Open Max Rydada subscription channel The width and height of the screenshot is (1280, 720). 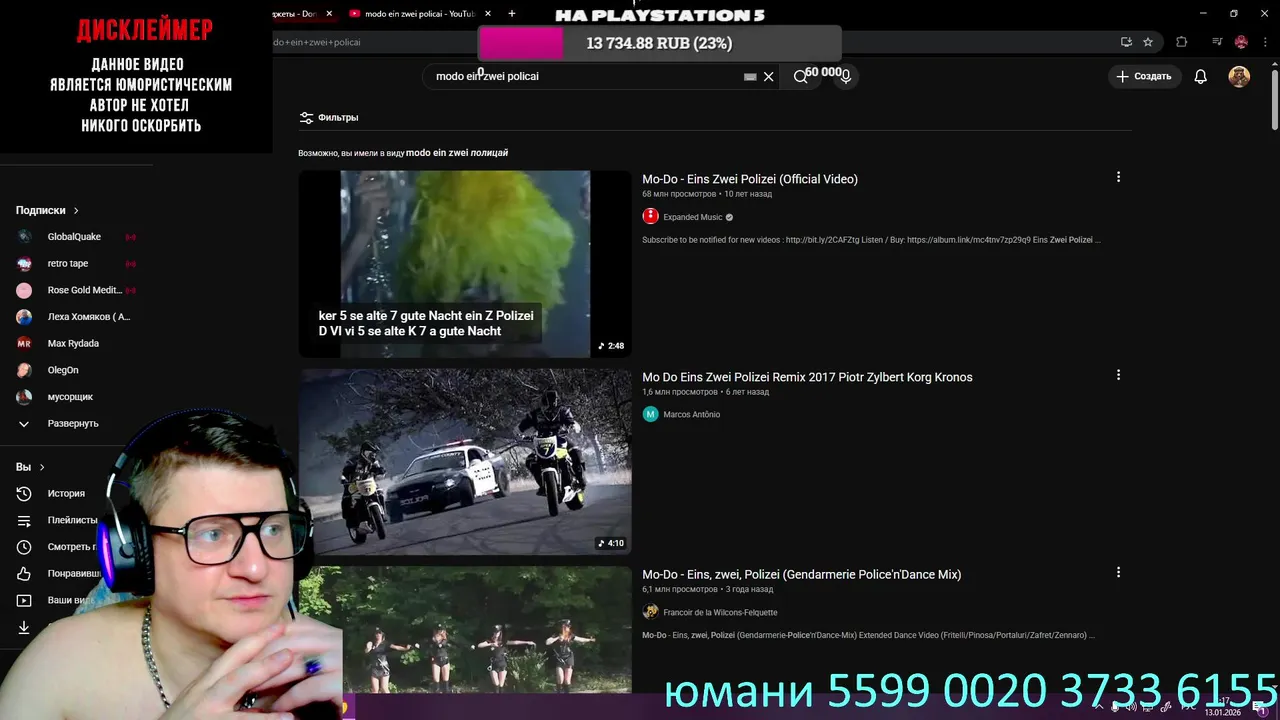click(x=73, y=343)
